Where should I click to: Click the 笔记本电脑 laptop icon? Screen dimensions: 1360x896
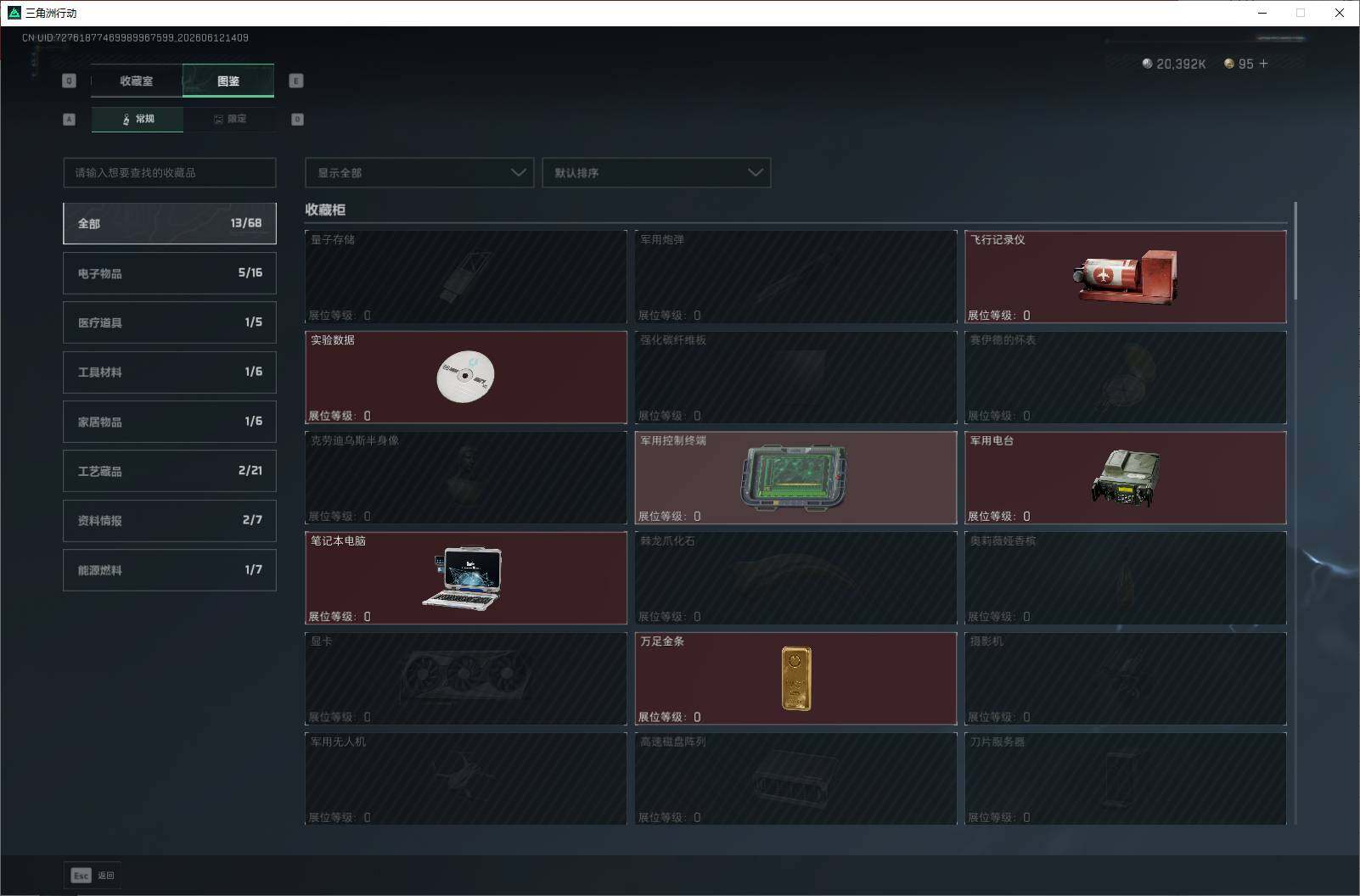pos(463,577)
